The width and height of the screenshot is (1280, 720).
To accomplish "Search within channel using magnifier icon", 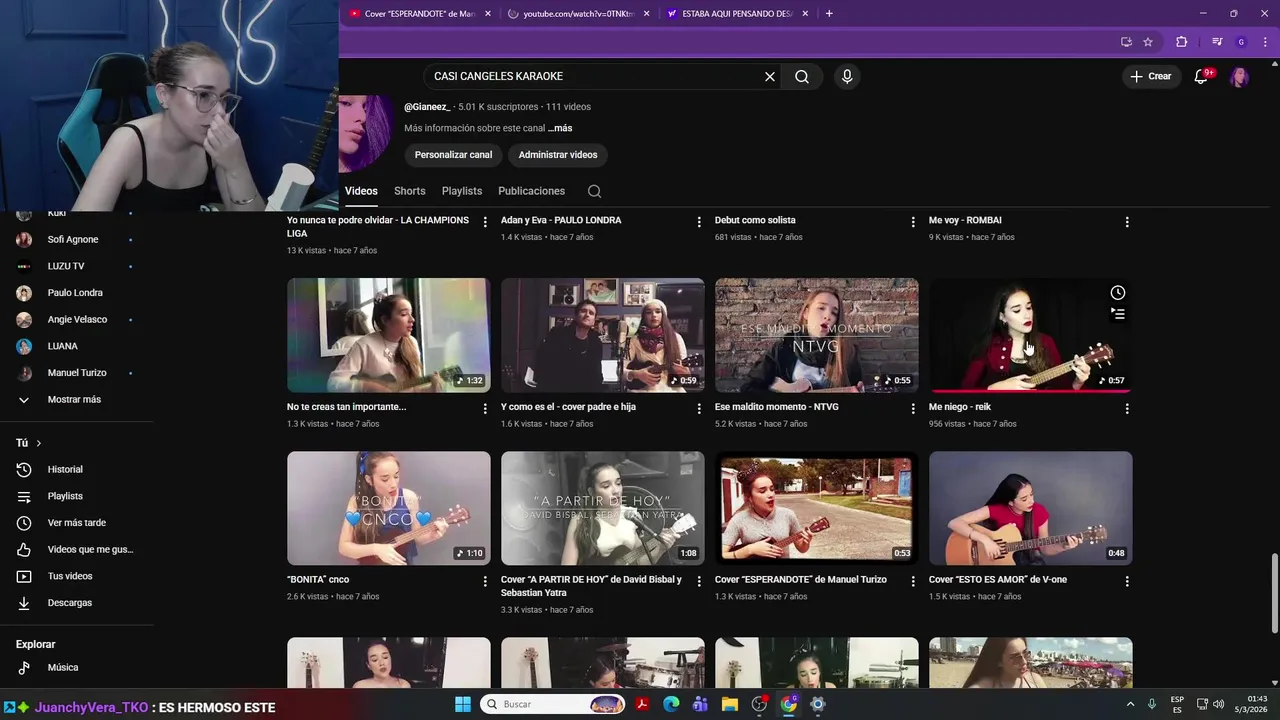I will pos(594,191).
